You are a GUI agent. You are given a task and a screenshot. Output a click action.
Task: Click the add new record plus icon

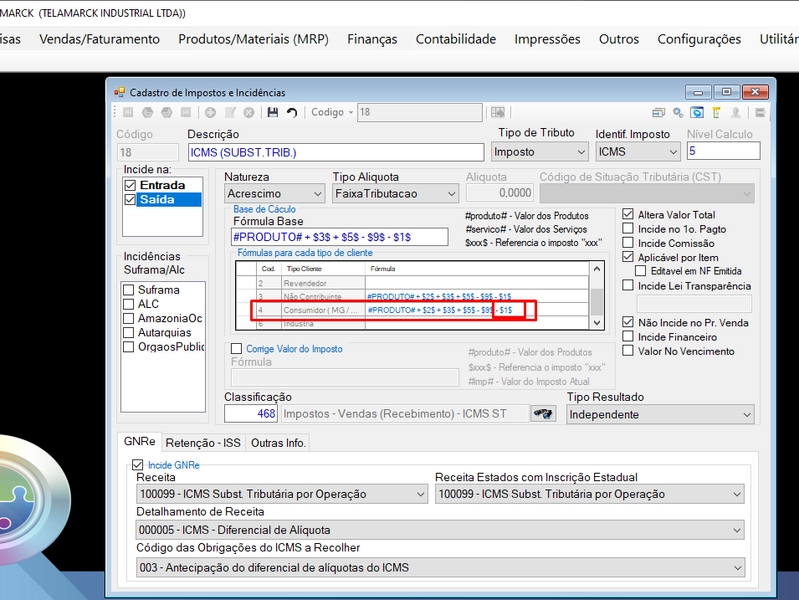tap(210, 112)
